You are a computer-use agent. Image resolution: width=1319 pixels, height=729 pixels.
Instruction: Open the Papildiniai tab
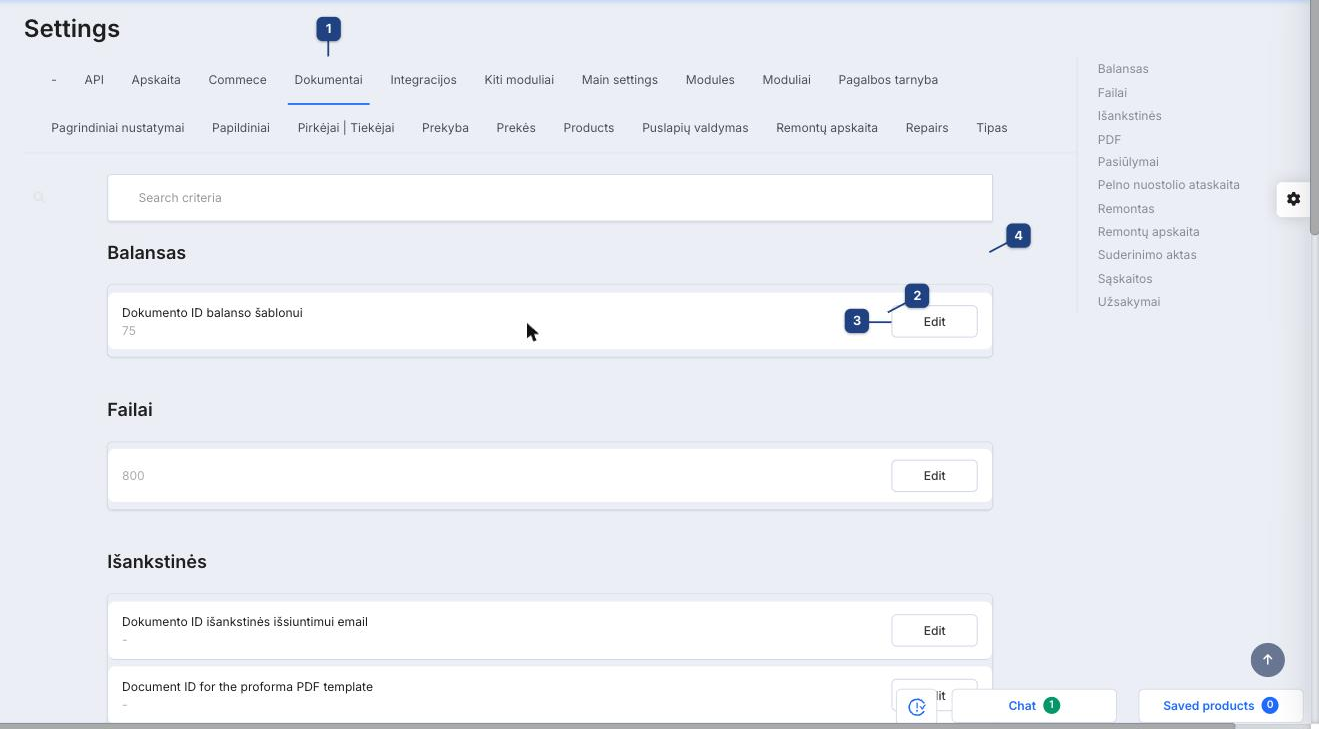pyautogui.click(x=241, y=128)
